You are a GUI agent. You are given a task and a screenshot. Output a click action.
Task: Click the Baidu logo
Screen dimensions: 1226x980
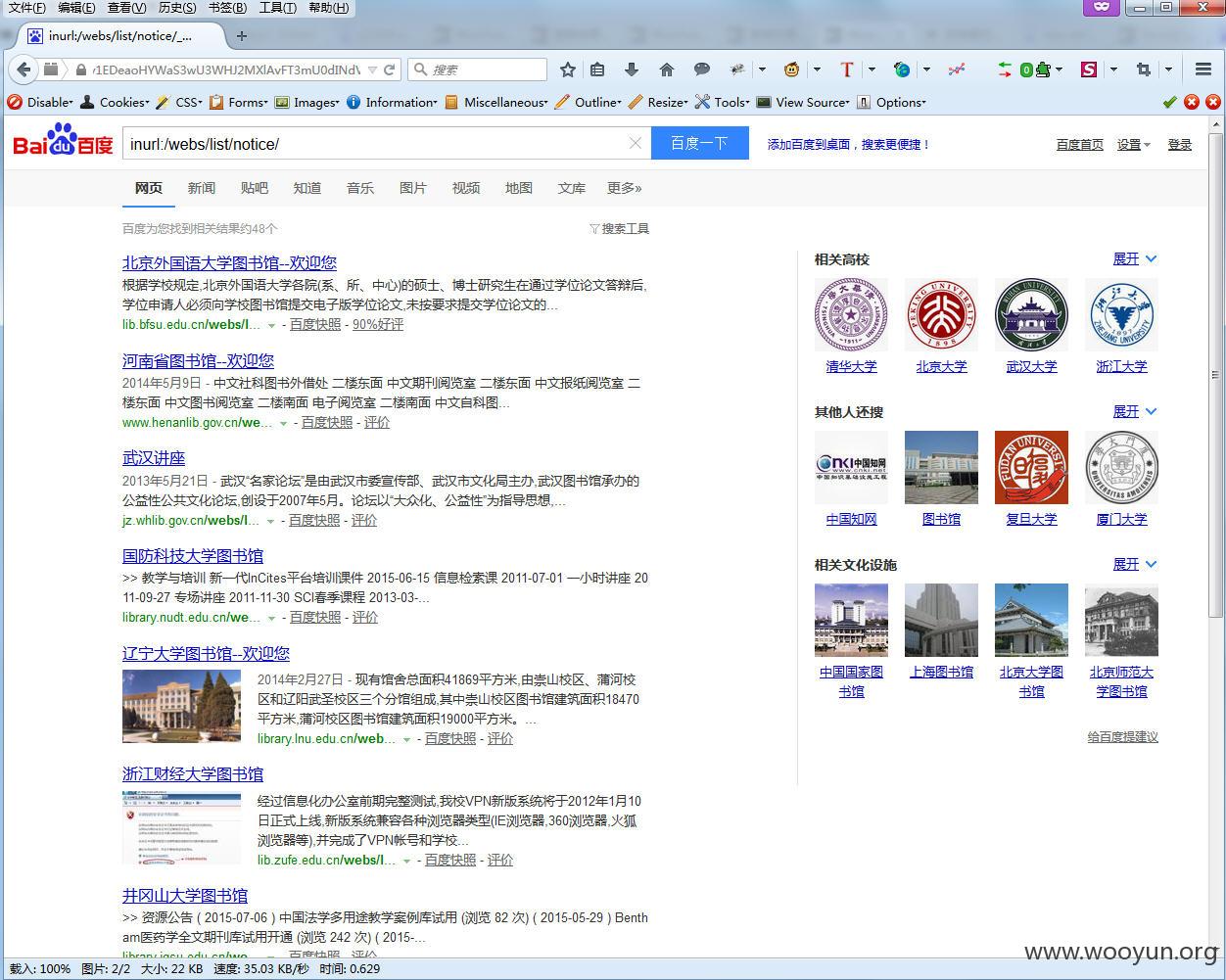tap(64, 140)
